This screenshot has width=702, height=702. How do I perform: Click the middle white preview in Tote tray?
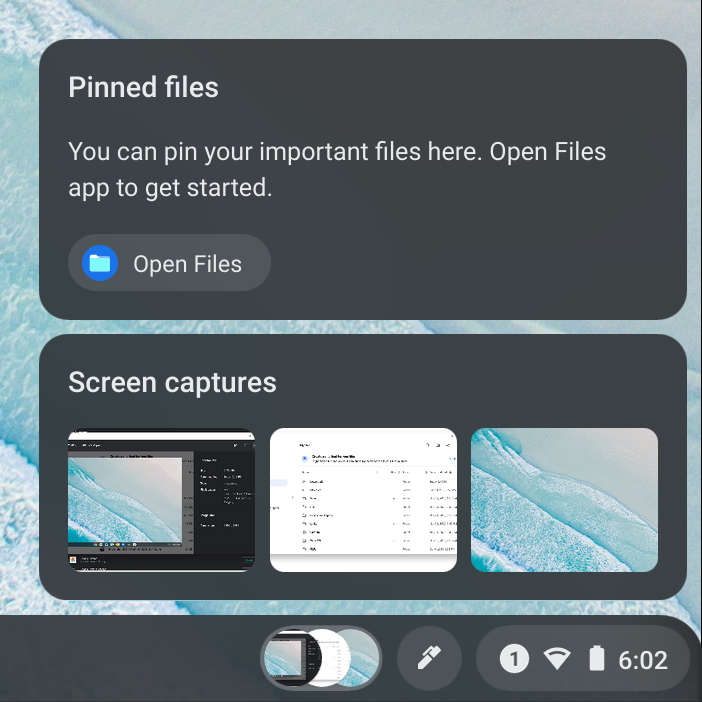click(327, 659)
